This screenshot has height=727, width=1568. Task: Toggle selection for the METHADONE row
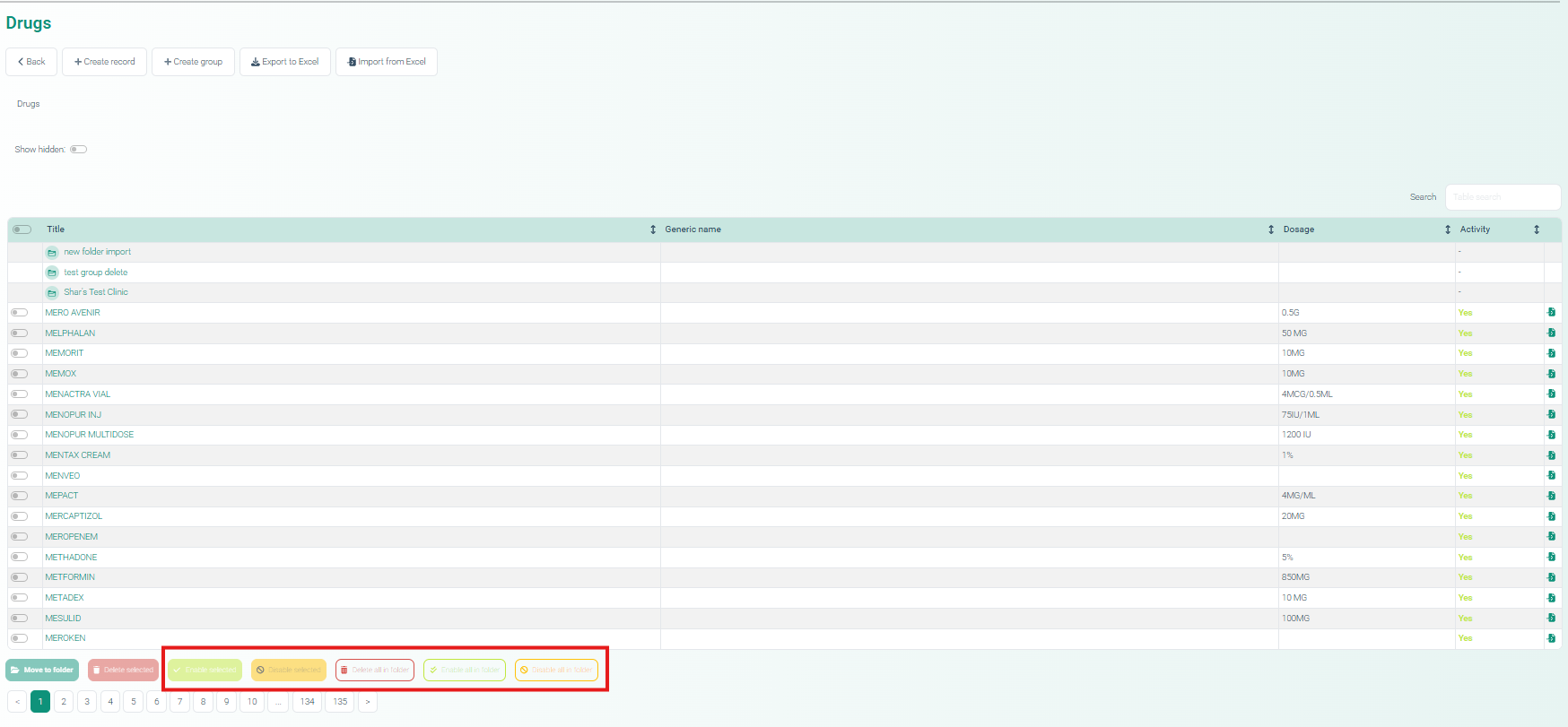19,558
